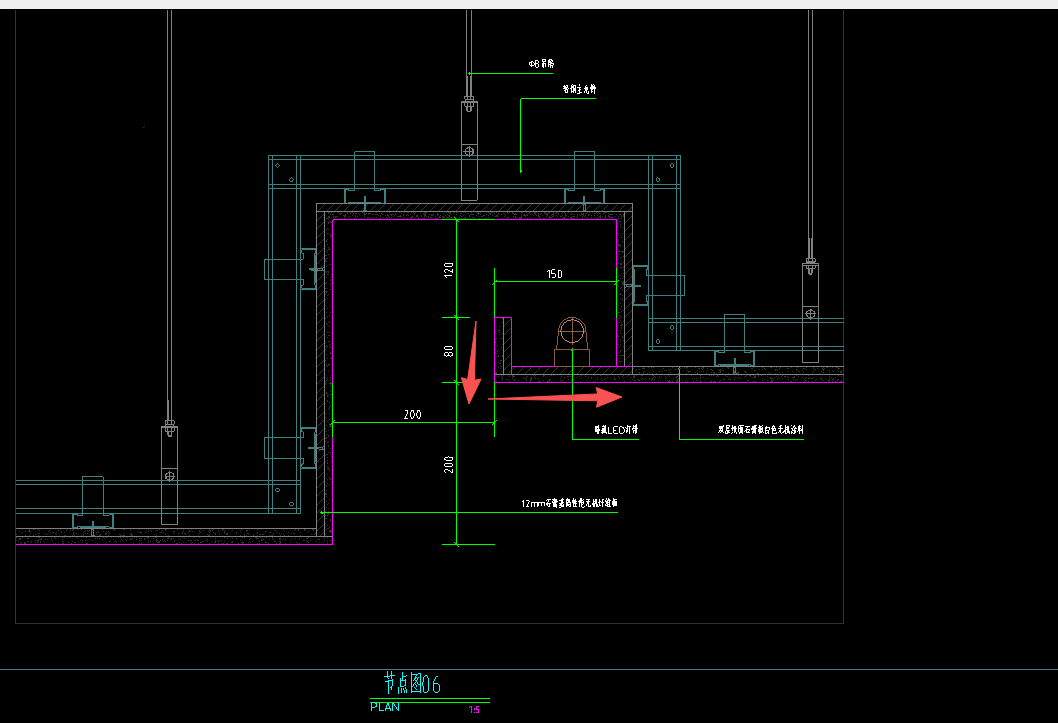Select the rotated vertical 200 dimension text
1058x723 pixels.
(449, 464)
